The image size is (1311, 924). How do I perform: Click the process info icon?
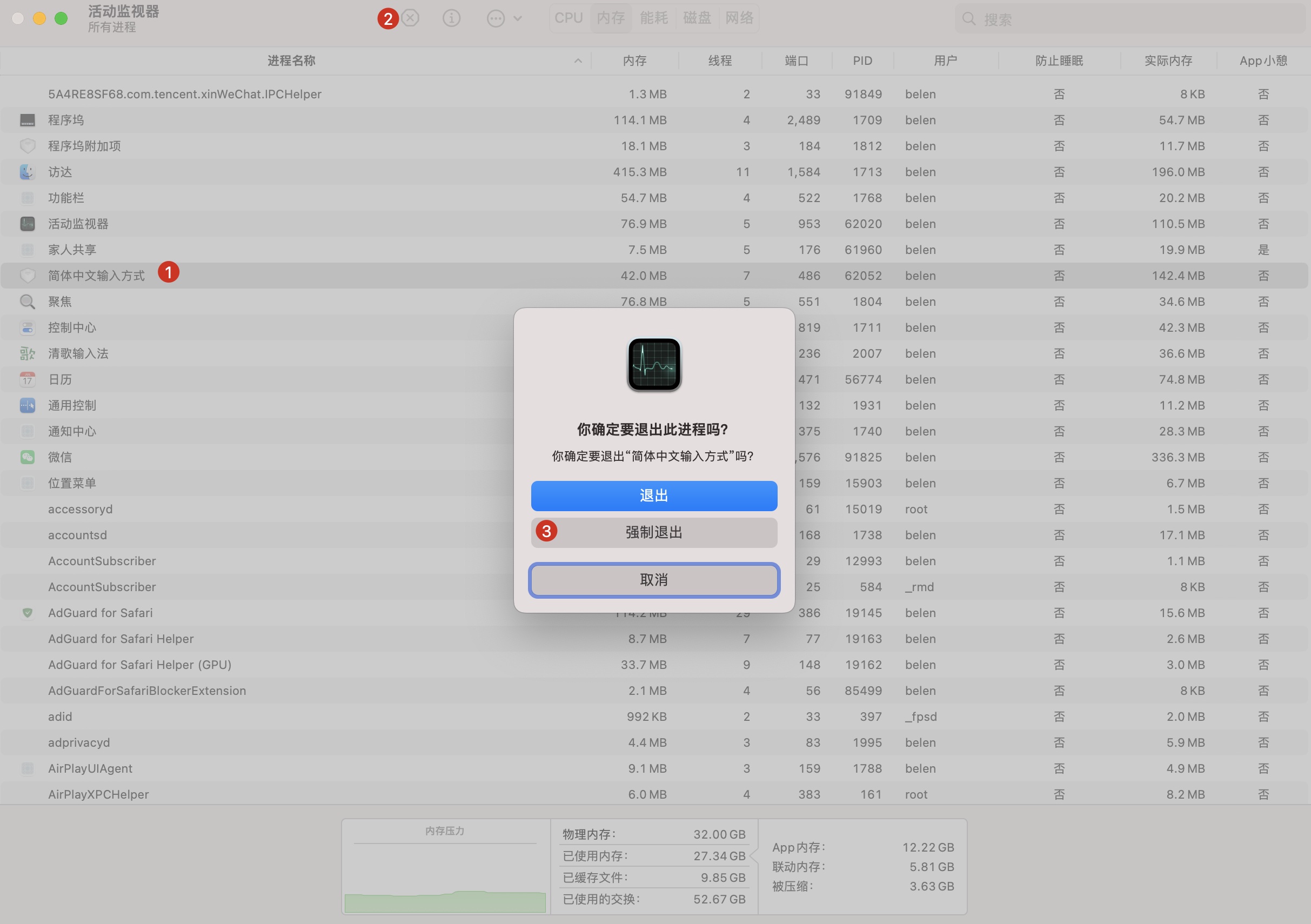[x=451, y=18]
